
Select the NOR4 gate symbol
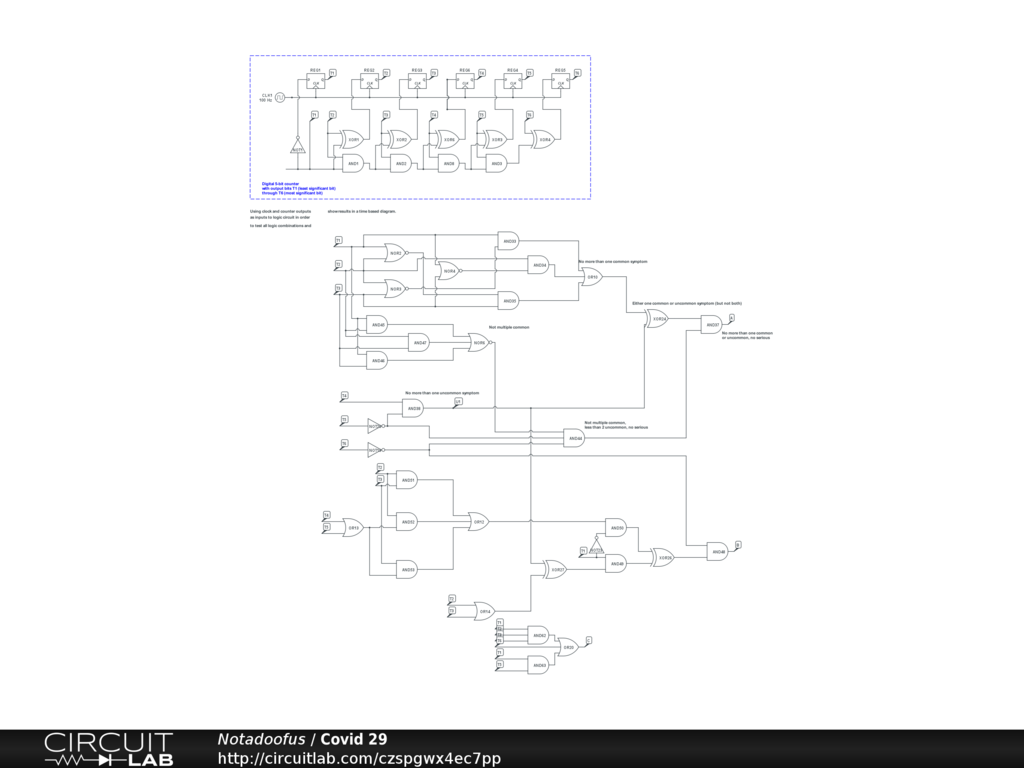coord(449,271)
